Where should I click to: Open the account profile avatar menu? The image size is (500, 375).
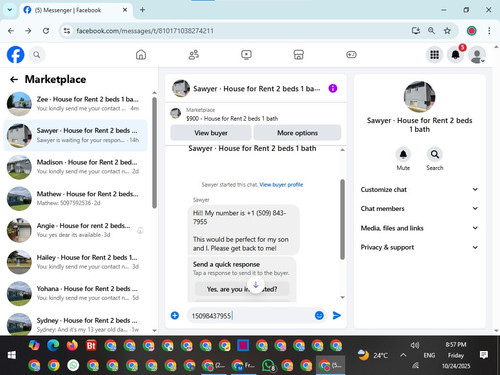(x=477, y=55)
